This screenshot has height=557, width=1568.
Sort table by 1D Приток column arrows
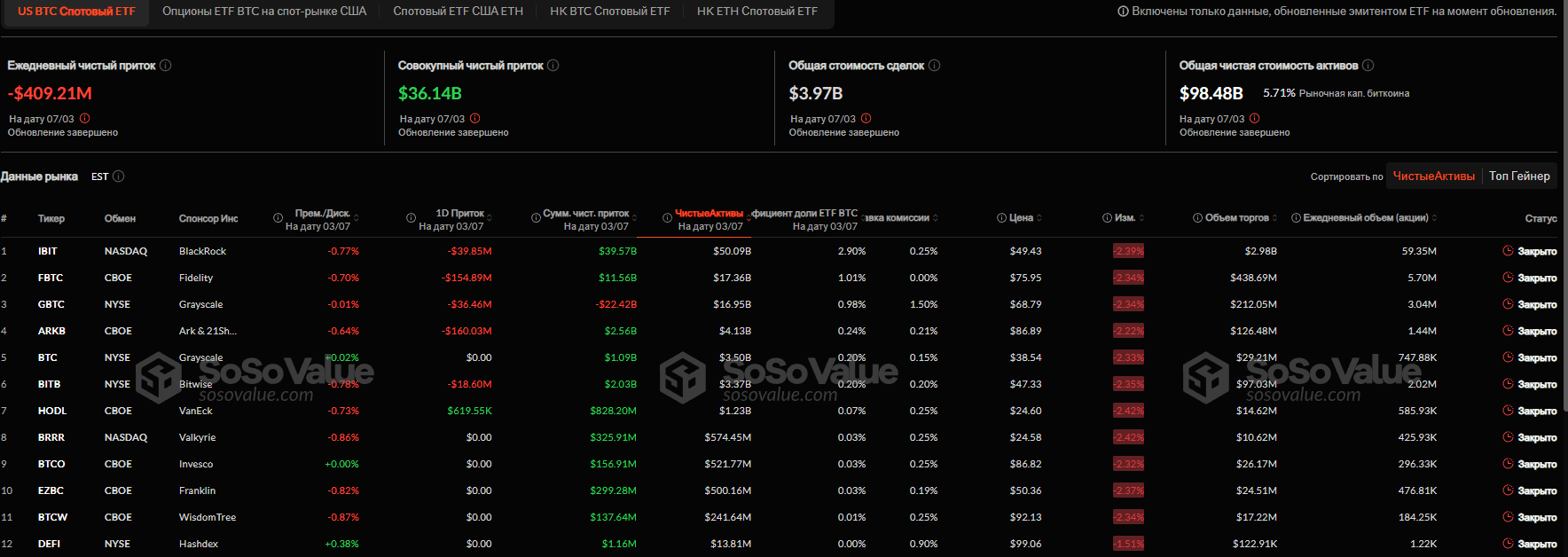click(x=490, y=217)
